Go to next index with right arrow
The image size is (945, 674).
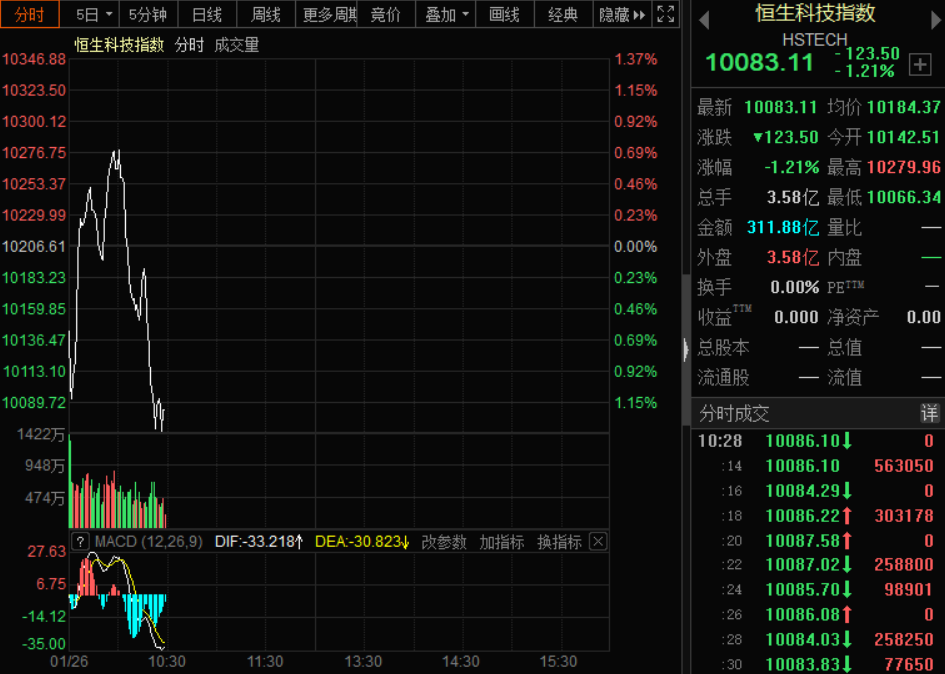tap(936, 21)
